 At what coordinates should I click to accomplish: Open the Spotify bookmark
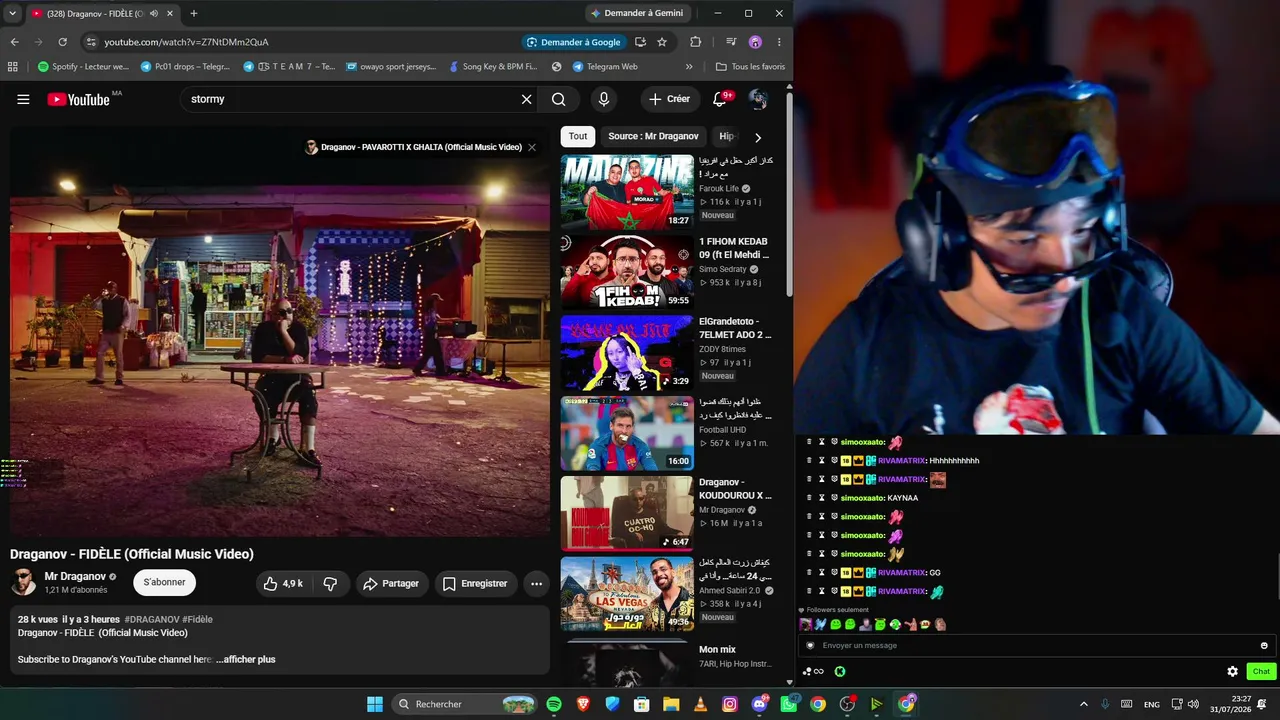pos(84,67)
